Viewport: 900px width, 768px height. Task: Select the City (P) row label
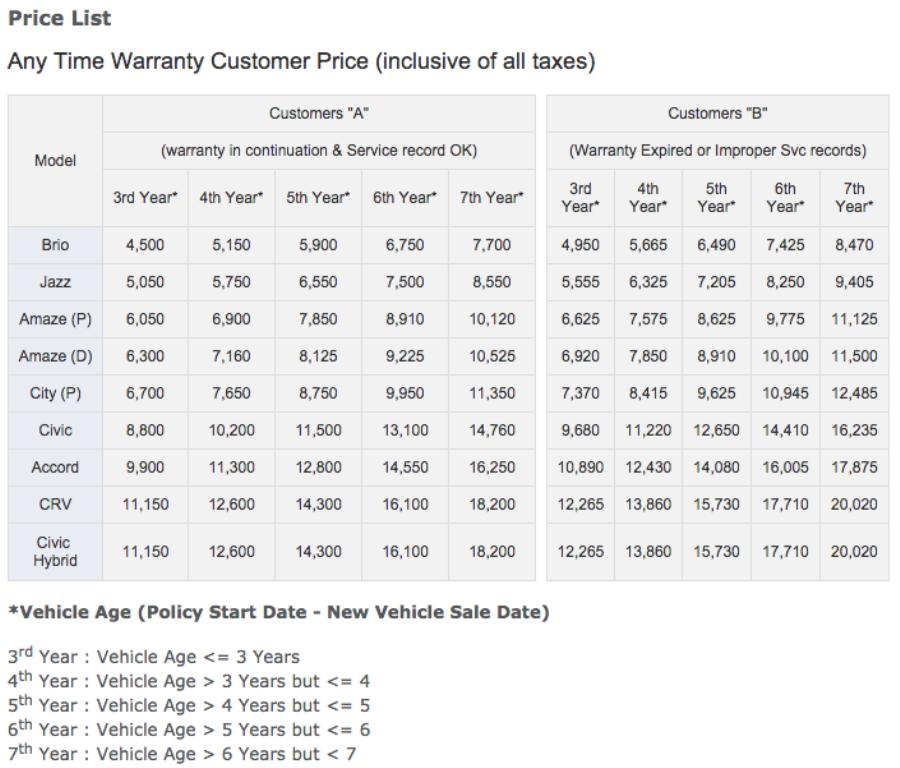click(x=55, y=393)
